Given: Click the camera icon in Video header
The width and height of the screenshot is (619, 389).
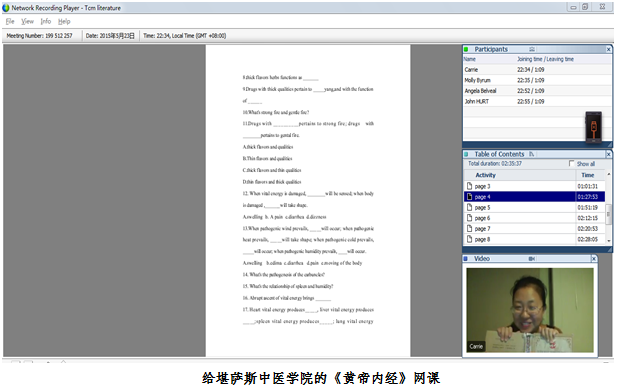Looking at the screenshot, I should point(532,259).
